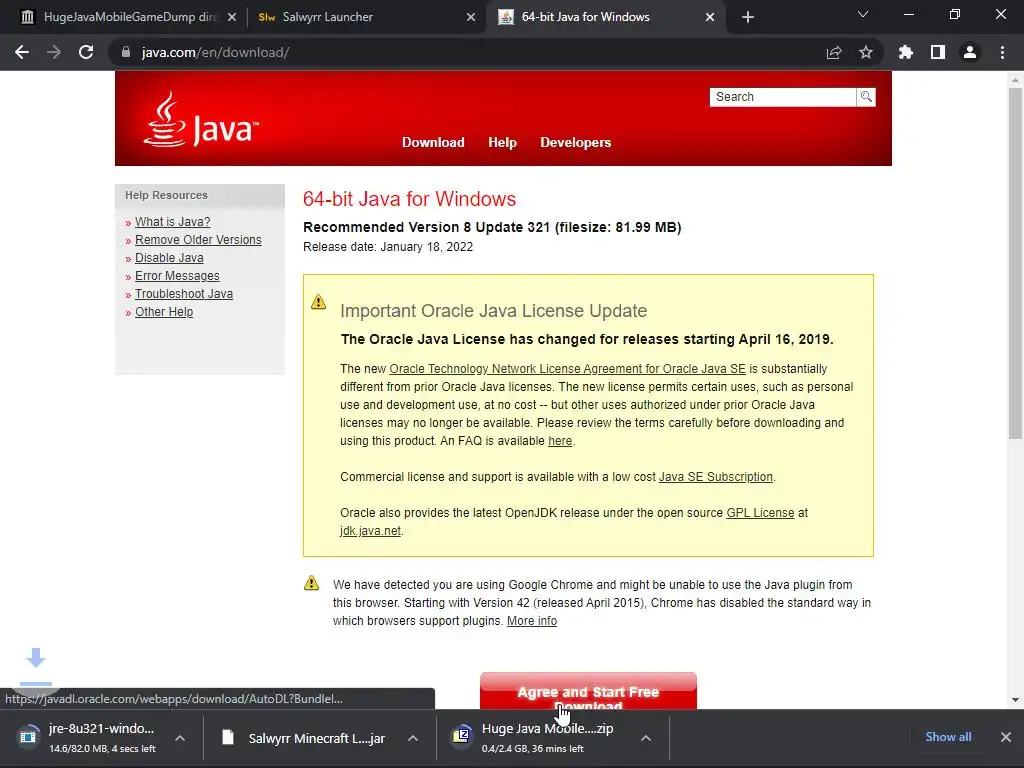Open the 'Other Help' link

point(164,312)
